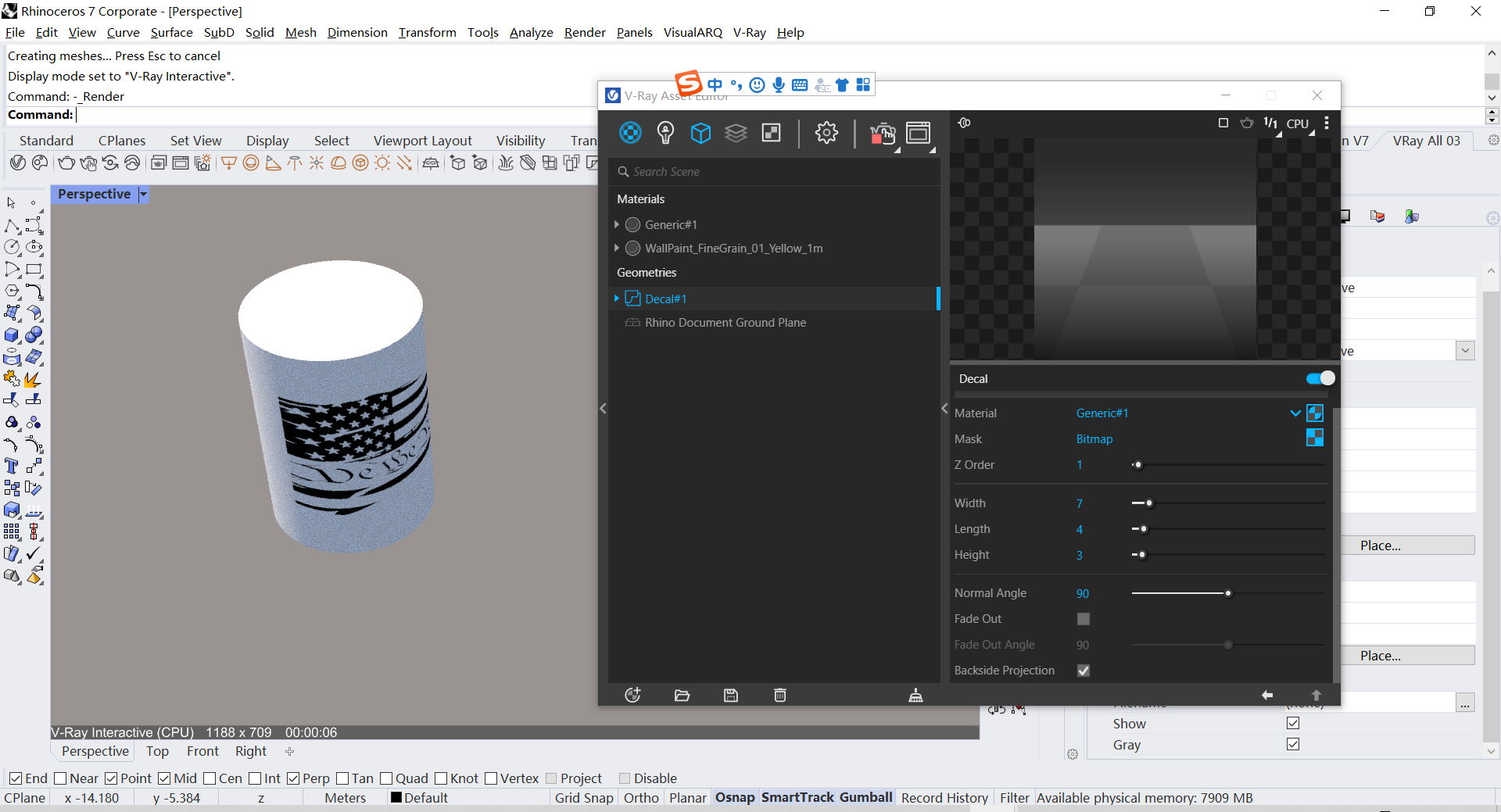Viewport: 1501px width, 812px height.
Task: Toggle Grid Snap in status bar
Action: [584, 798]
